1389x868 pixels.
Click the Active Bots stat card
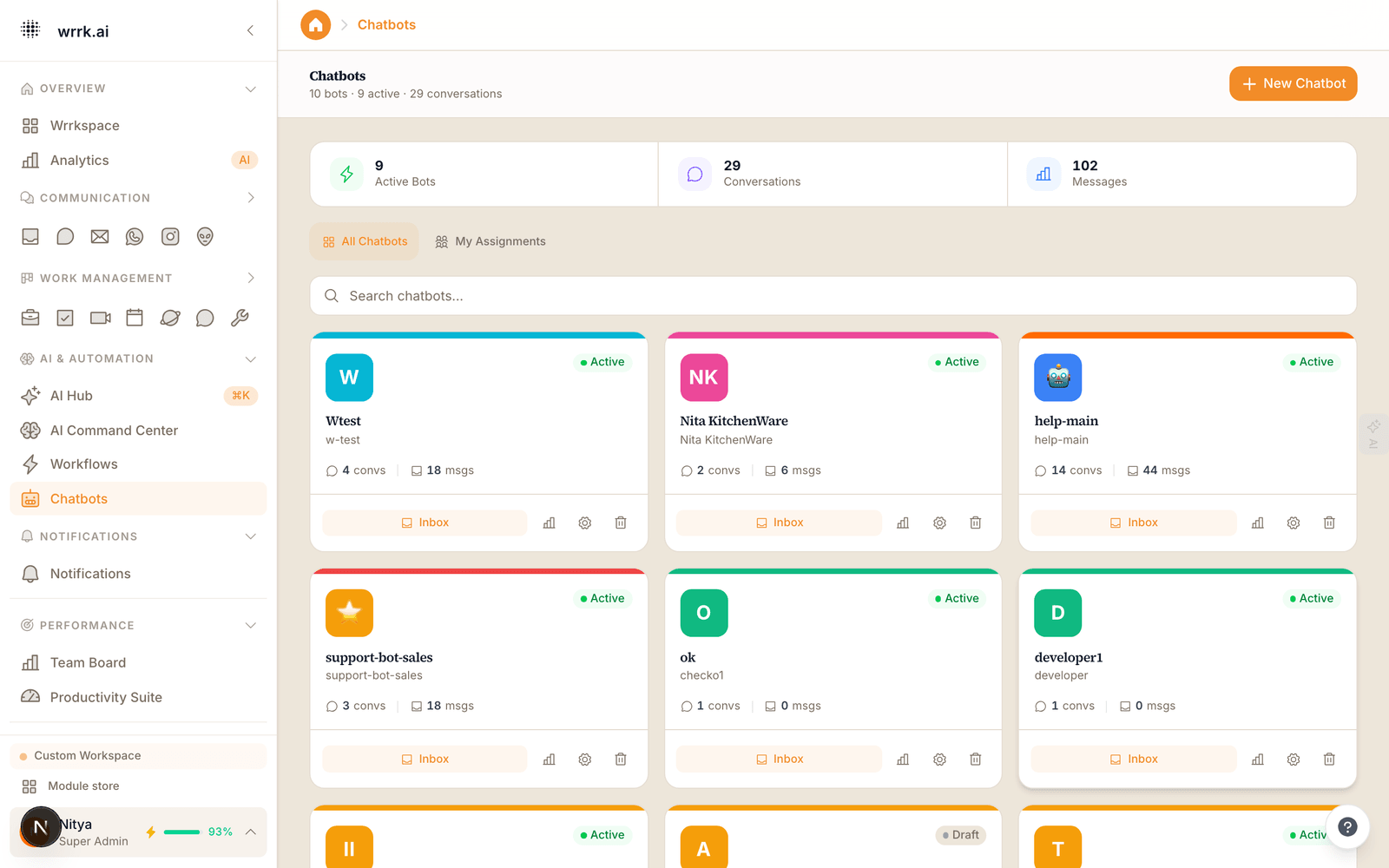(484, 174)
